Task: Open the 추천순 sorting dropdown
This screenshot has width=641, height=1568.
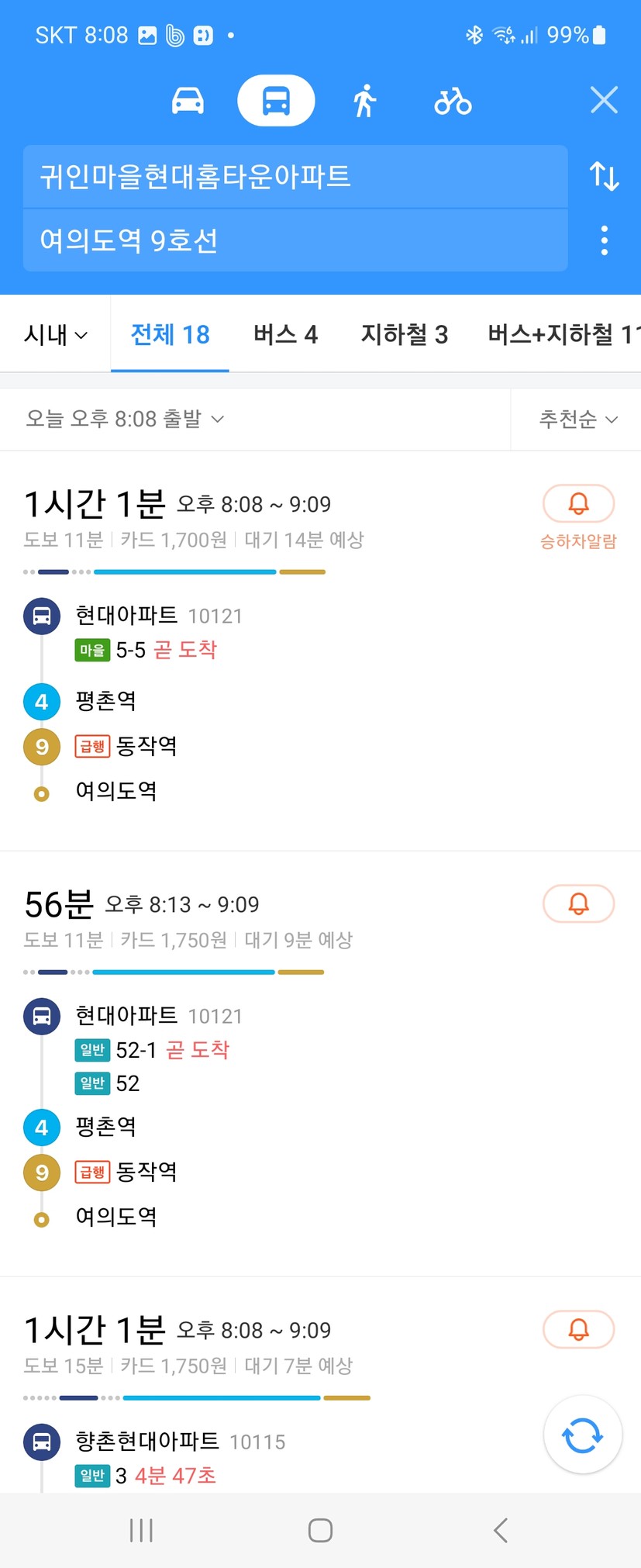Action: [x=578, y=419]
